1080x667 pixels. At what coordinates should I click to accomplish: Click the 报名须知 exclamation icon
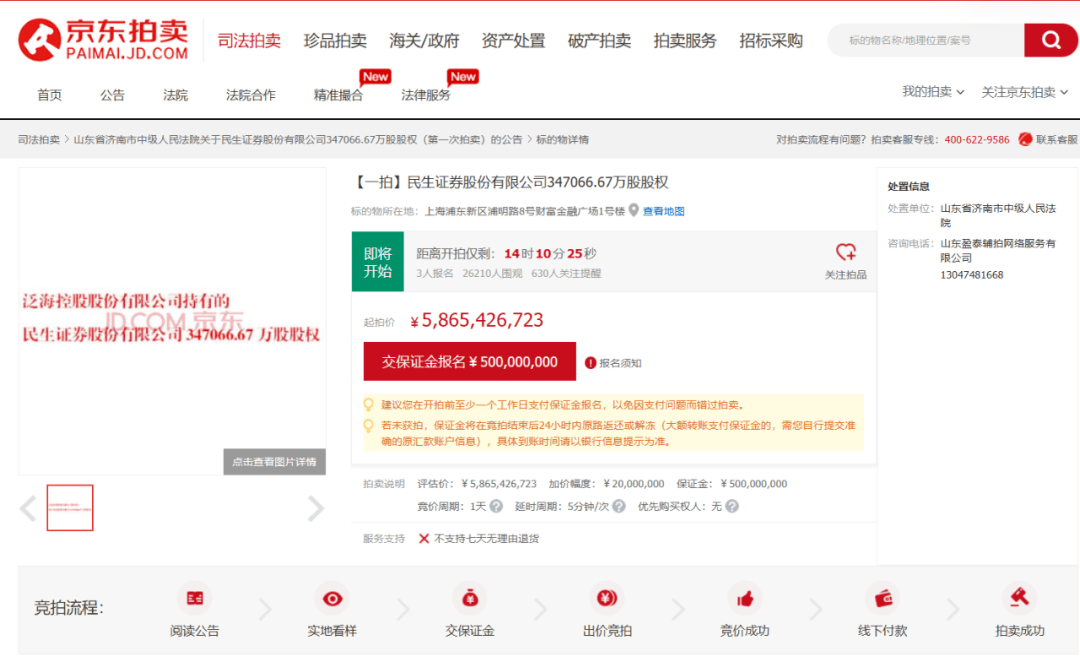(x=590, y=363)
